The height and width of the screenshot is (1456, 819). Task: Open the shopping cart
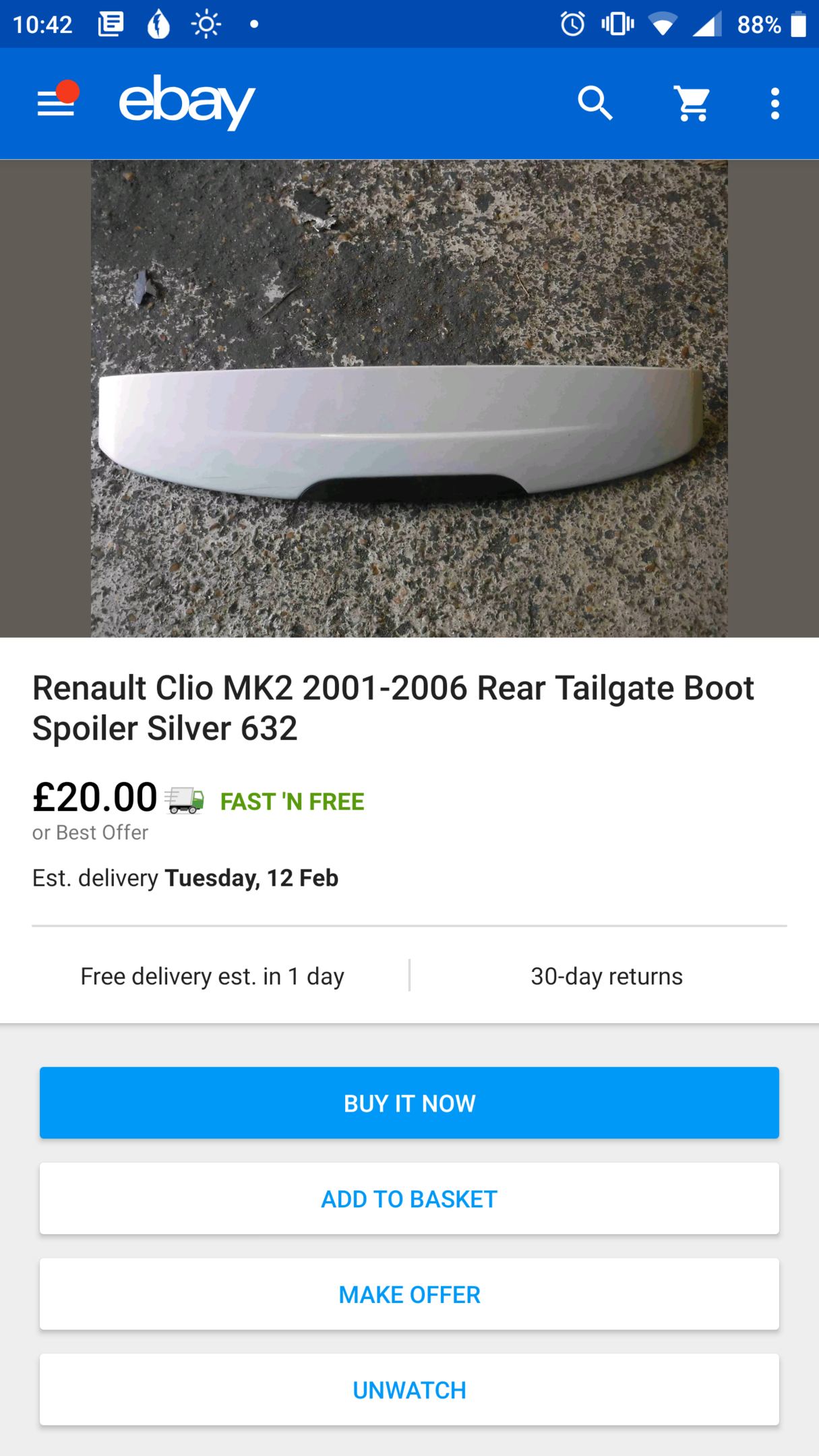692,103
